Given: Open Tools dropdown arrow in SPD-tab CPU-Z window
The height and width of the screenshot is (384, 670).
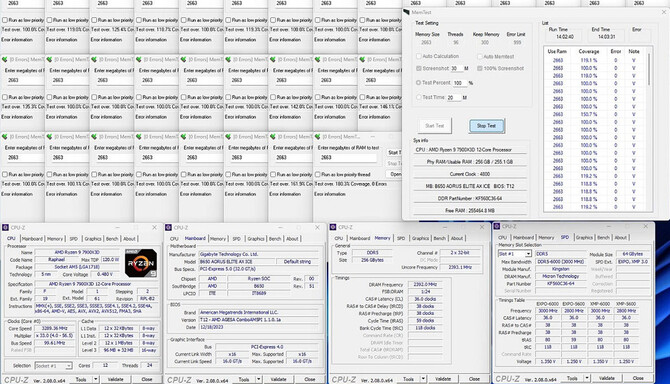Looking at the screenshot, I should 587,378.
